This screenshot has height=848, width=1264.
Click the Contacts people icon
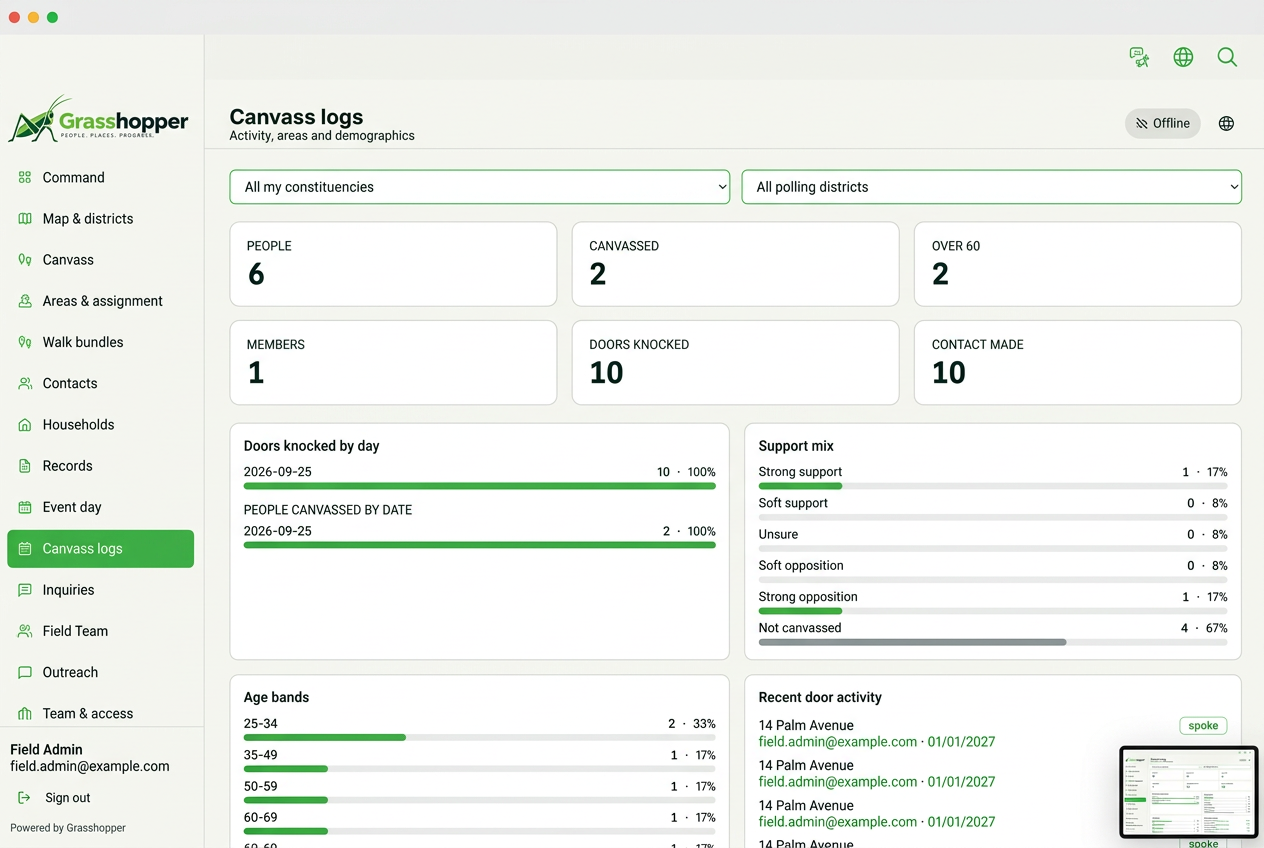point(25,383)
